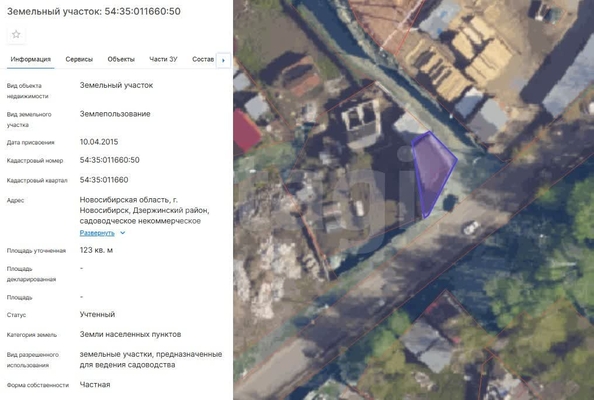Select the Части ЗУ tab
594x400 pixels.
[163, 59]
